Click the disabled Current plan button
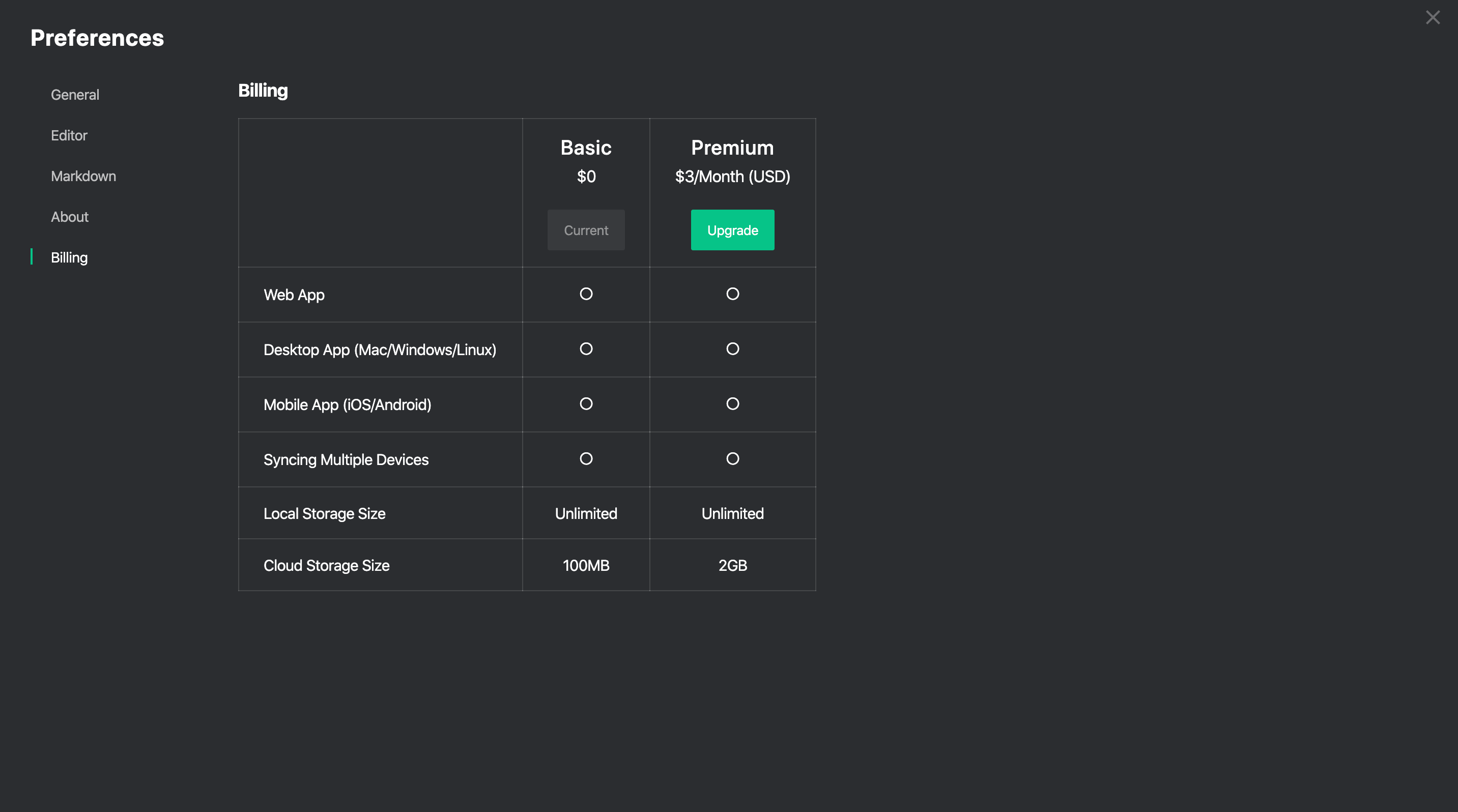1458x812 pixels. click(586, 230)
